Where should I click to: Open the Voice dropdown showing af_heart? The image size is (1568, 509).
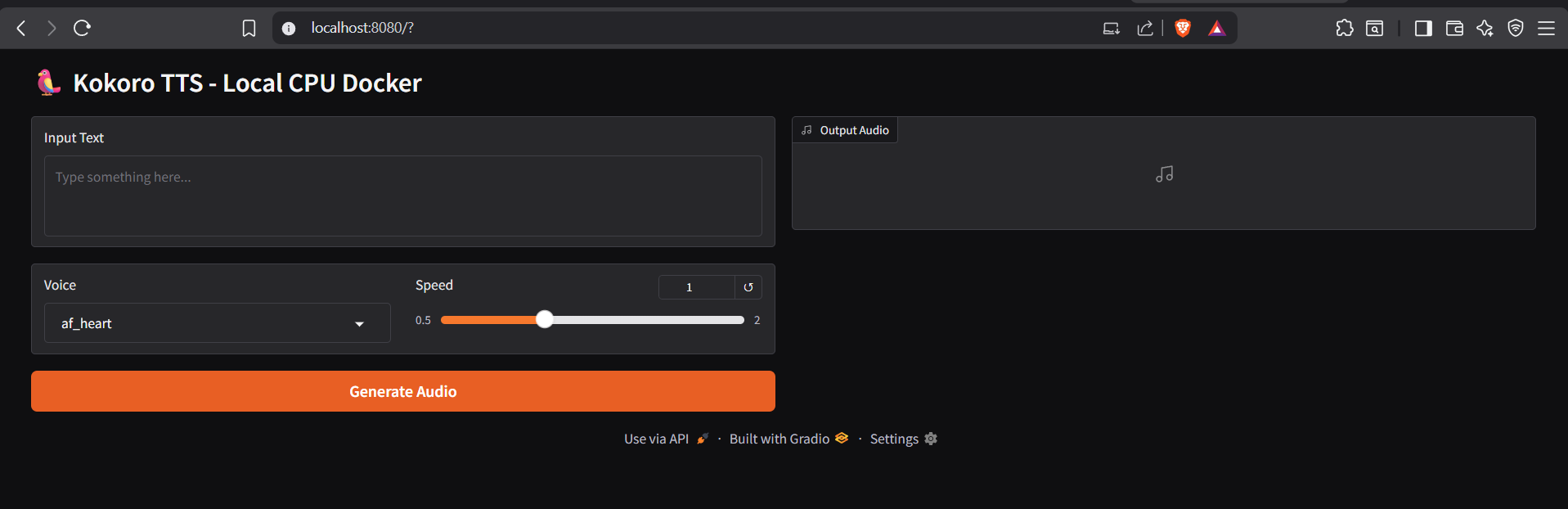click(218, 323)
